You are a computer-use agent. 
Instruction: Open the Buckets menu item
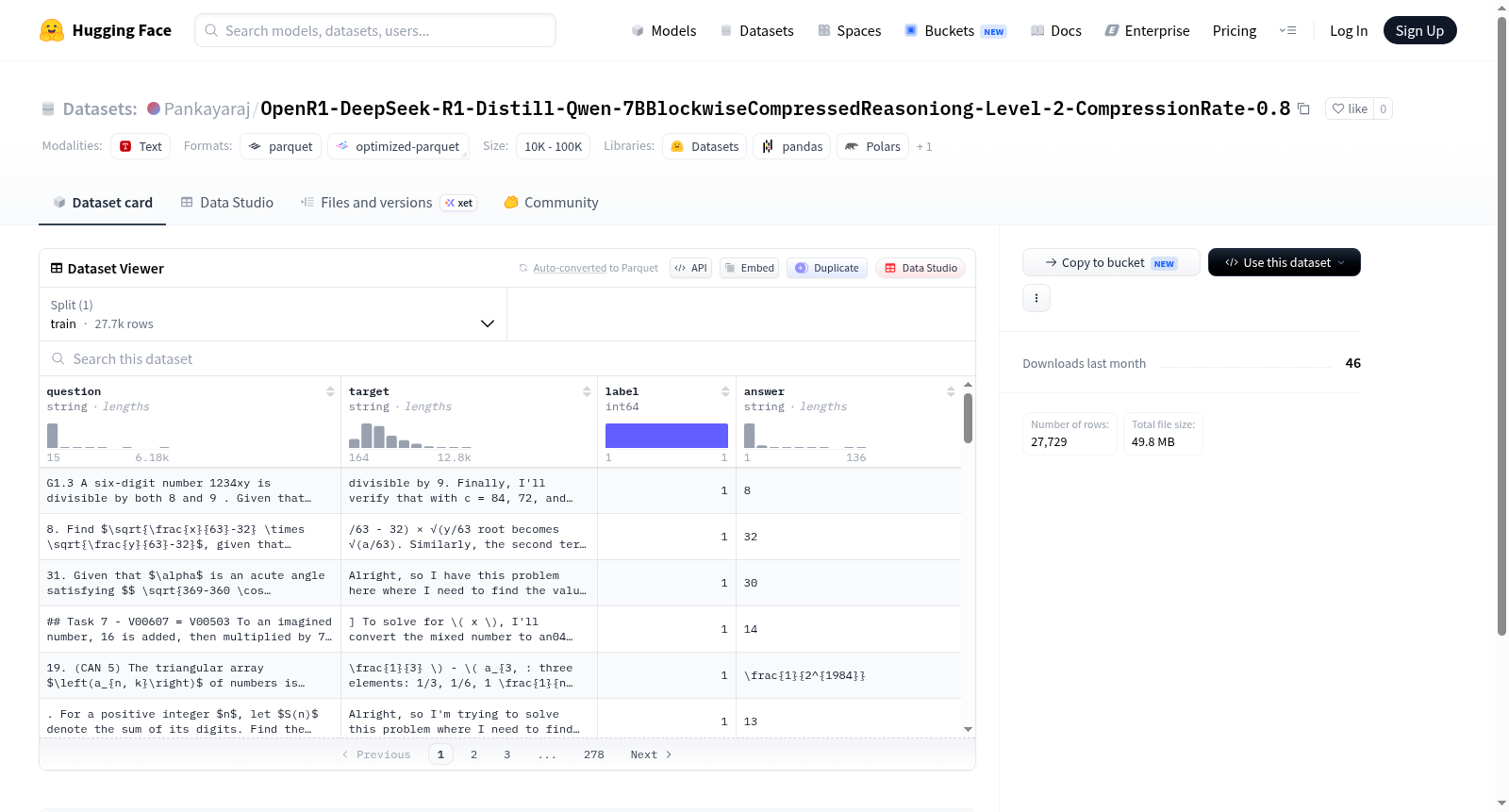click(955, 30)
